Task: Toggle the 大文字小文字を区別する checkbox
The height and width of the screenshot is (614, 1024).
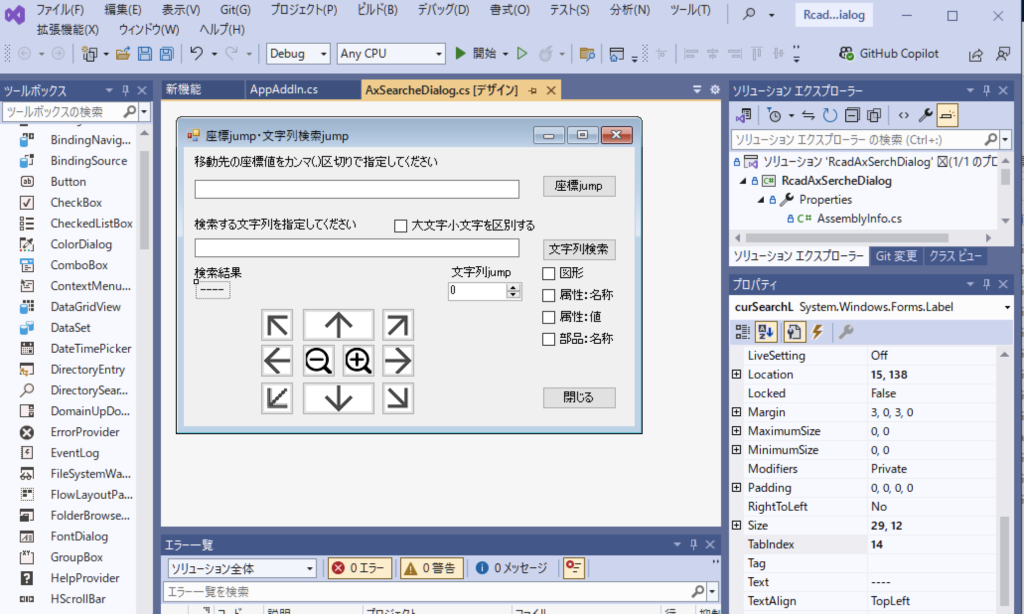Action: [x=400, y=226]
